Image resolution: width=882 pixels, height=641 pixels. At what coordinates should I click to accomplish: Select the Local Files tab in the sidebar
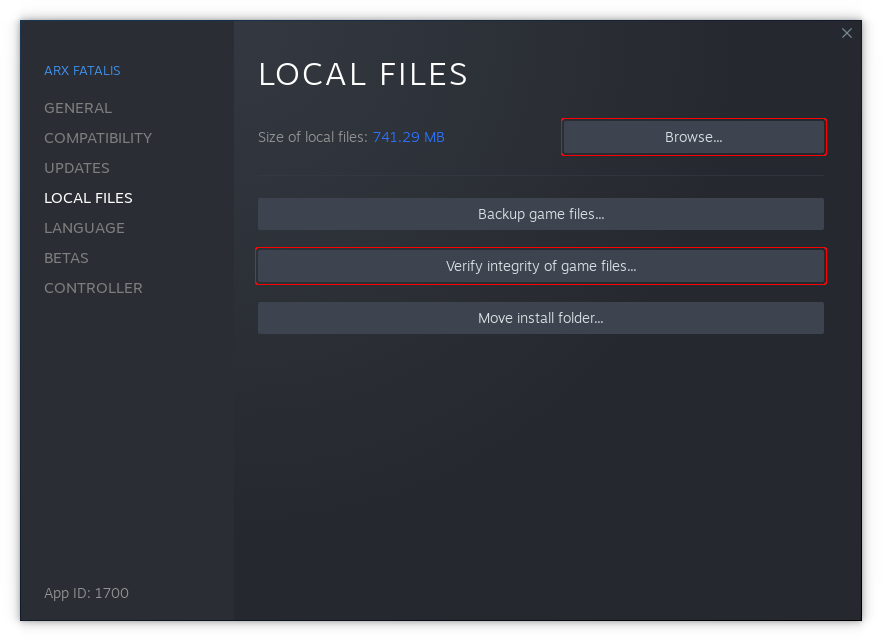point(88,198)
